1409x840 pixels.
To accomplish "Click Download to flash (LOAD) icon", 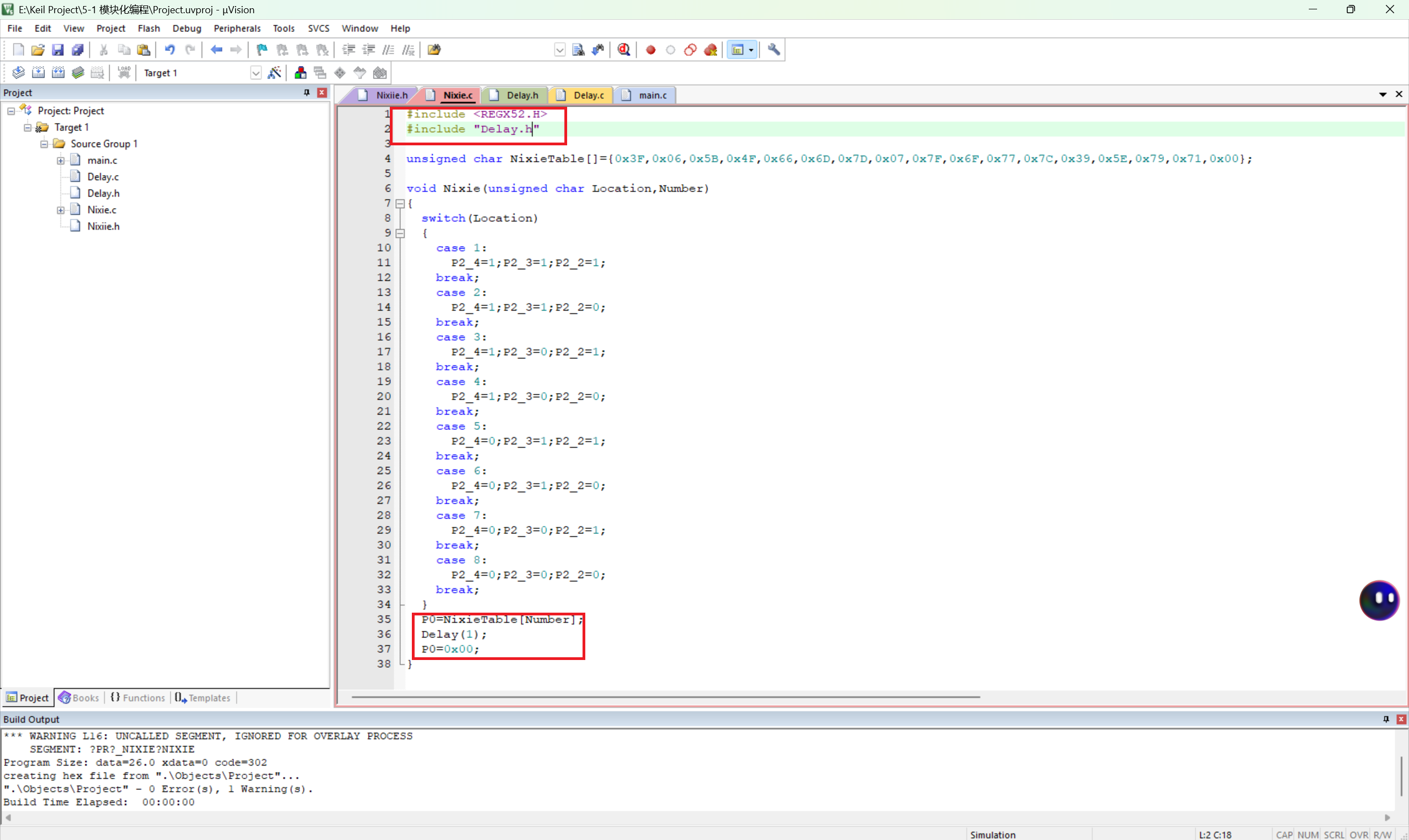I will [x=124, y=73].
